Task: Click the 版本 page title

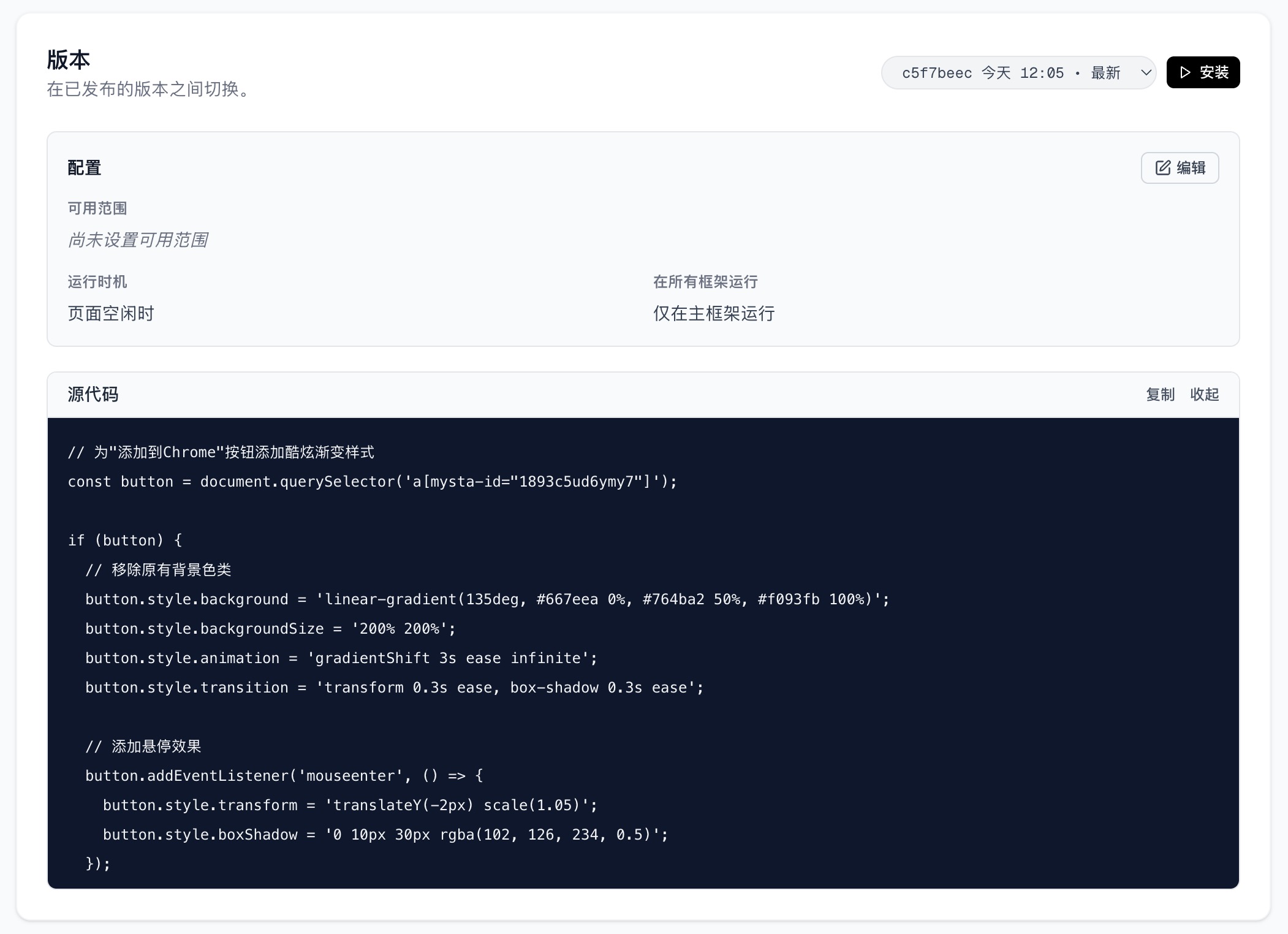Action: point(69,60)
